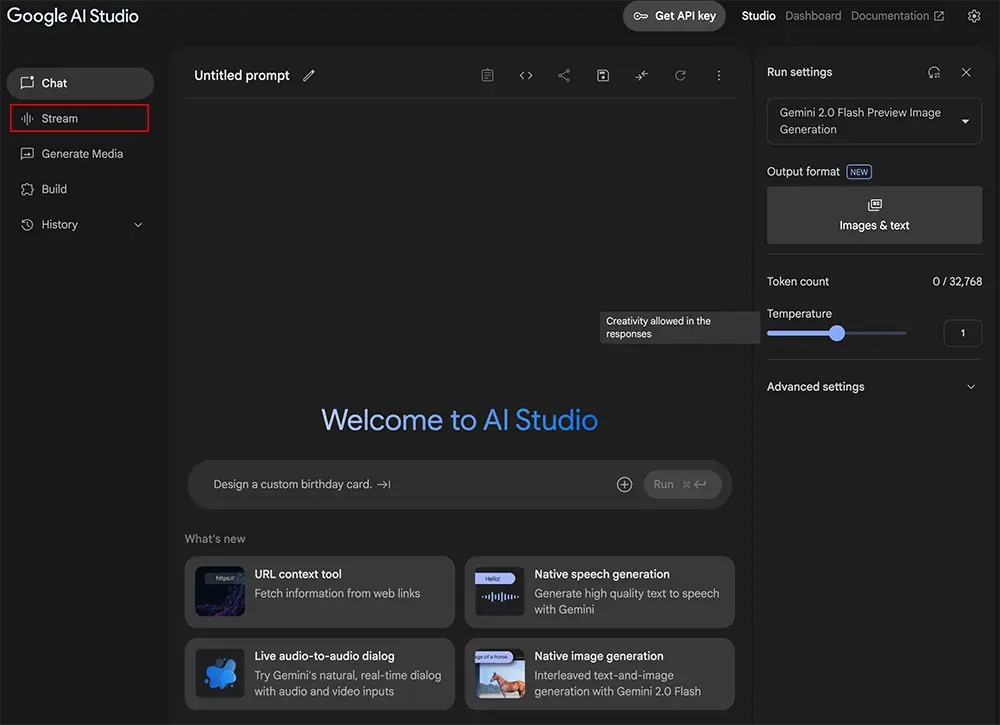Open the Gemini 2.0 Flash model dropdown
Viewport: 1000px width, 725px height.
point(874,121)
